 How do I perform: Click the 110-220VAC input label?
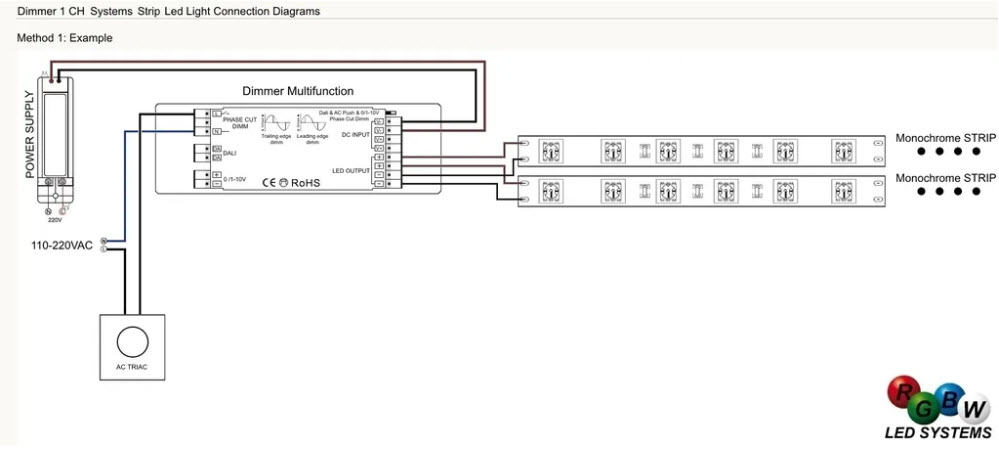[x=60, y=245]
